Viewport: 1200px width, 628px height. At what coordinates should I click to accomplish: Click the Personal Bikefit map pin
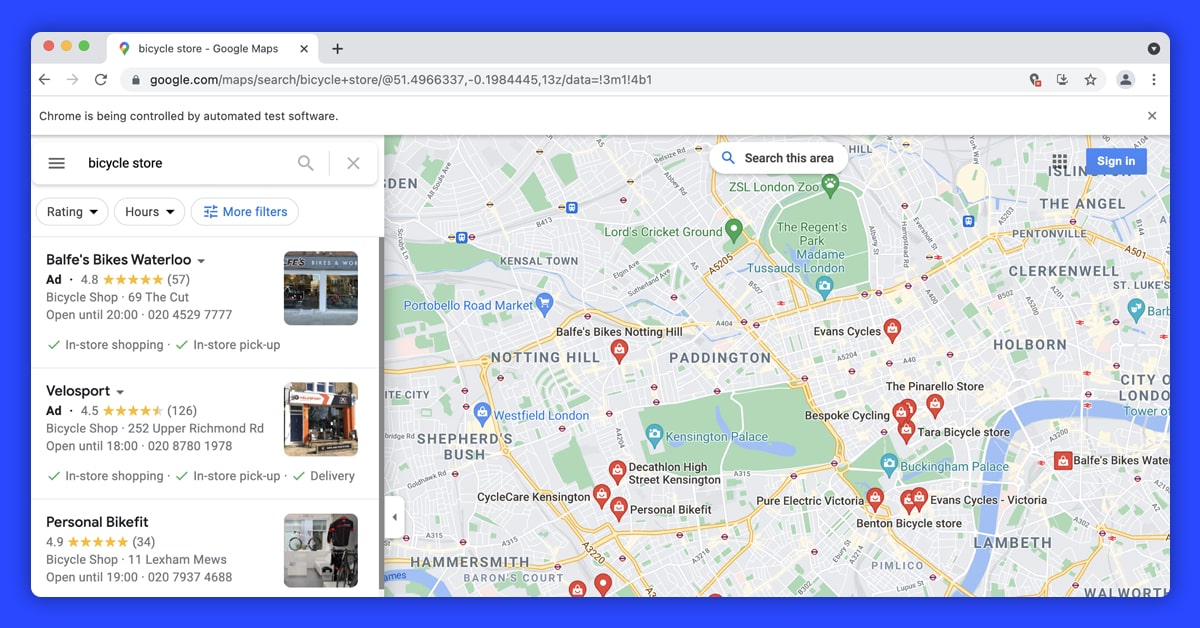click(619, 508)
